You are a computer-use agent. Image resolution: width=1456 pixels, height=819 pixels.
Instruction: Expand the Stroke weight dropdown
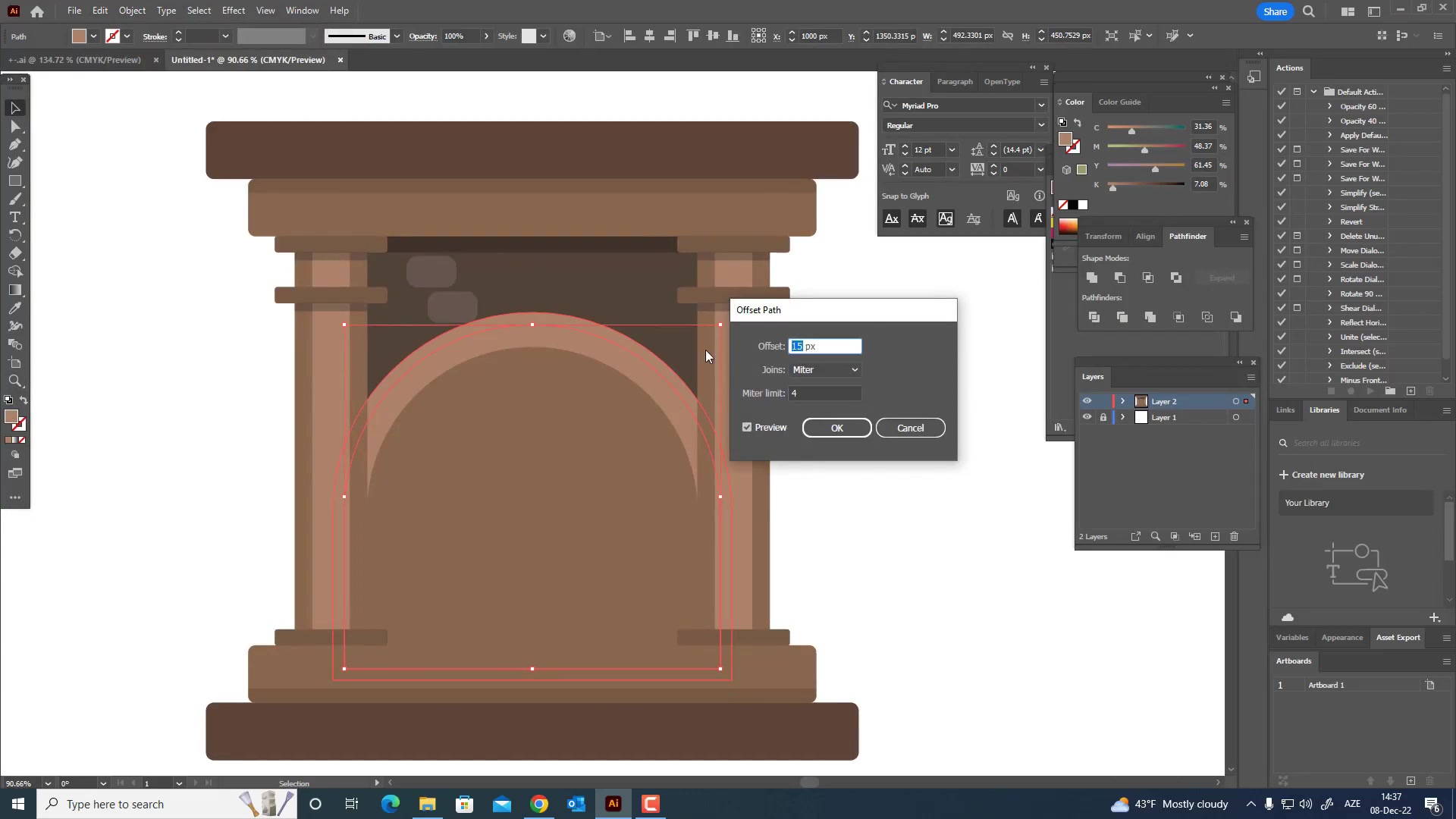tap(225, 37)
